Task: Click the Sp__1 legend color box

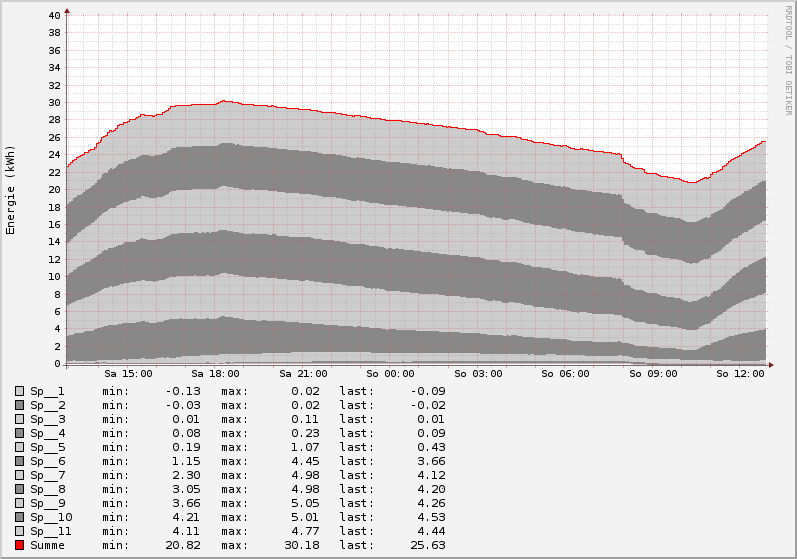Action: pos(20,391)
